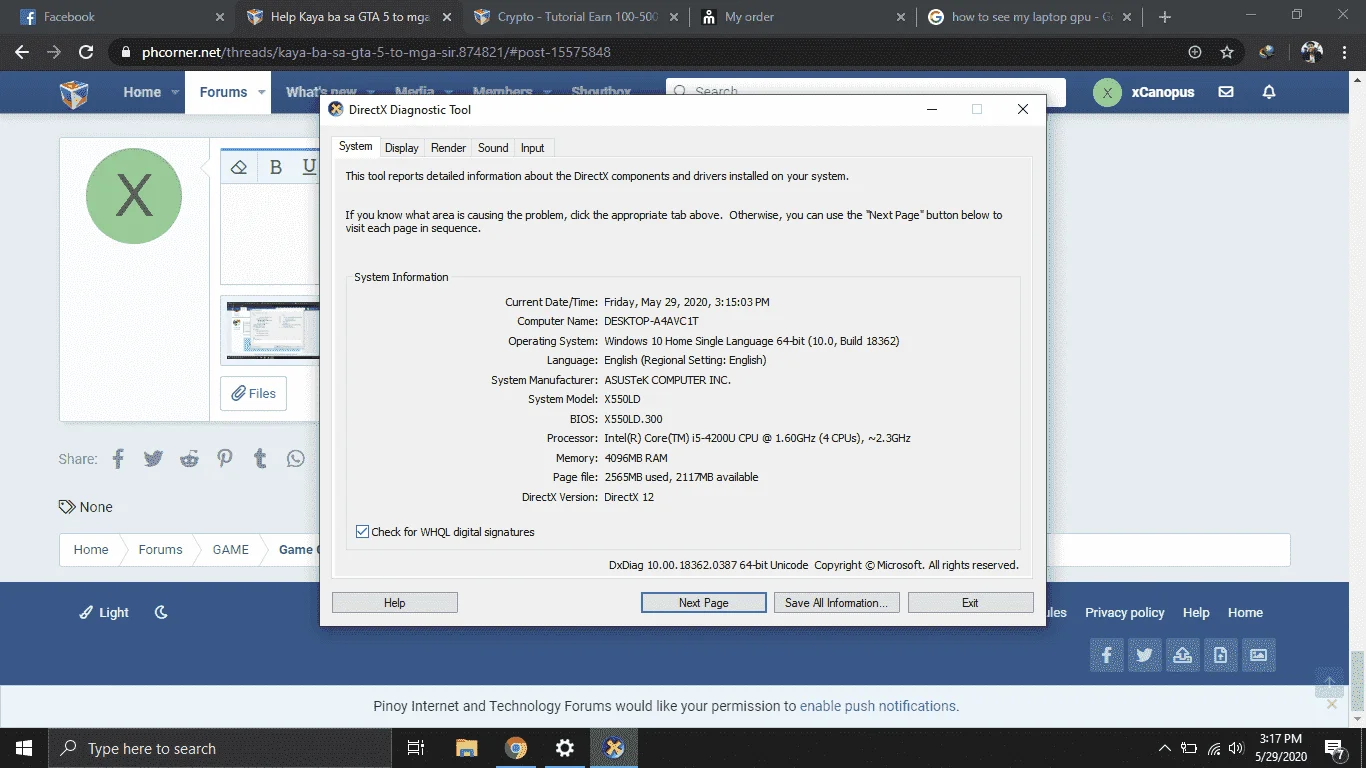Switch to the Light style chooser
Screen dimensions: 1366x768
(x=105, y=613)
